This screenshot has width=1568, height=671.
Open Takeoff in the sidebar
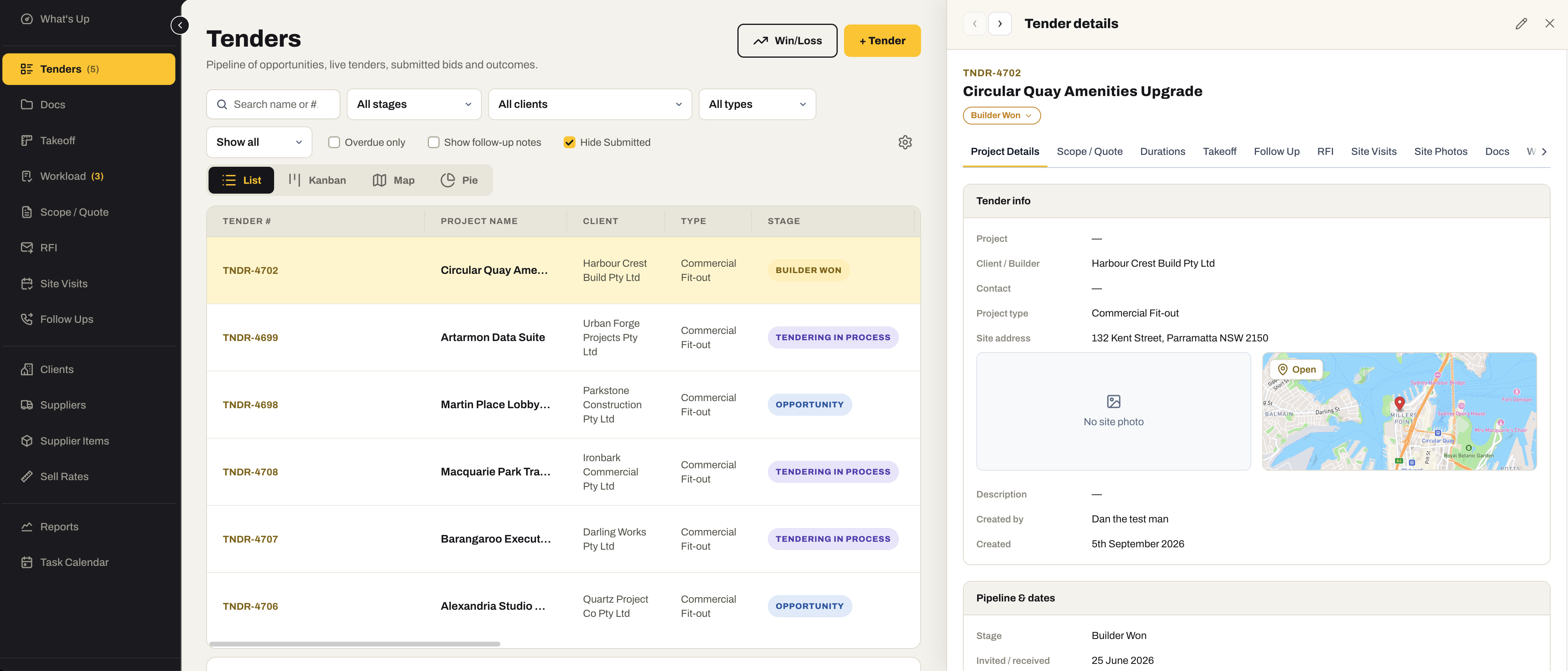(89, 141)
